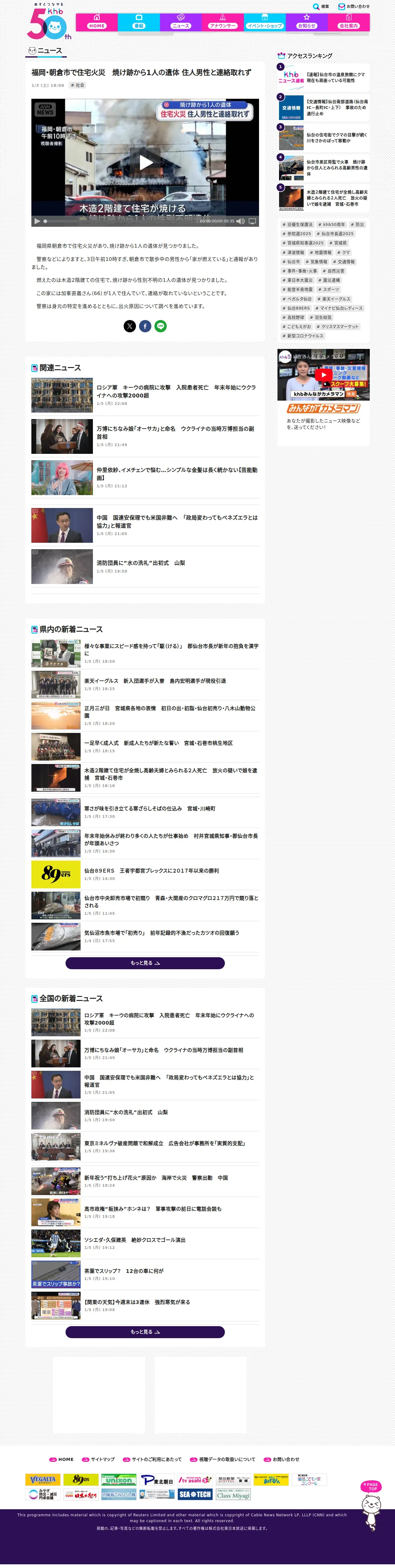Select the # 旧優生保護法 tag
Screen dimensions: 395x1568
297,225
